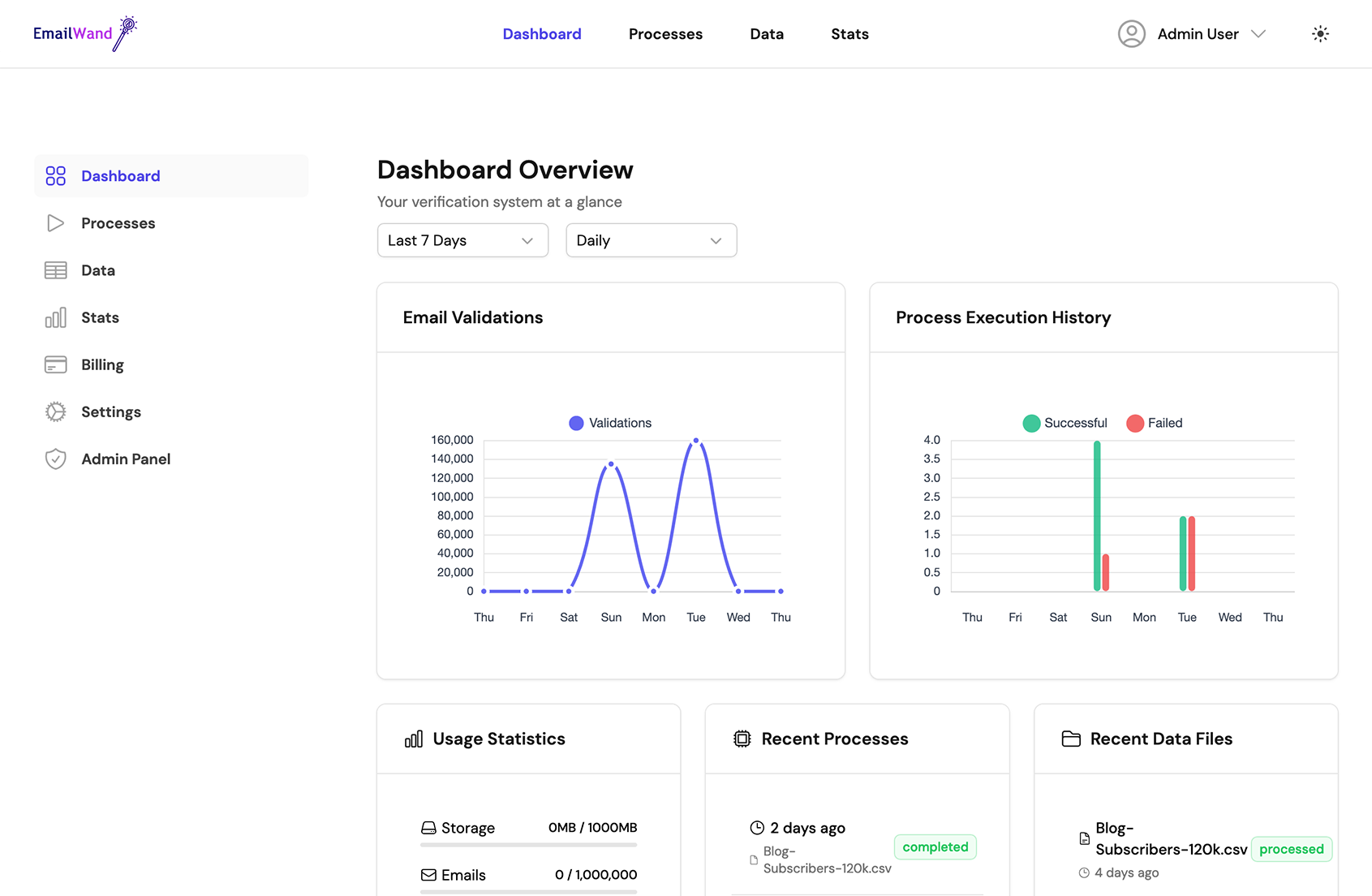Screen dimensions: 1372x896
Task: Toggle the Validations legend series
Action: click(610, 423)
